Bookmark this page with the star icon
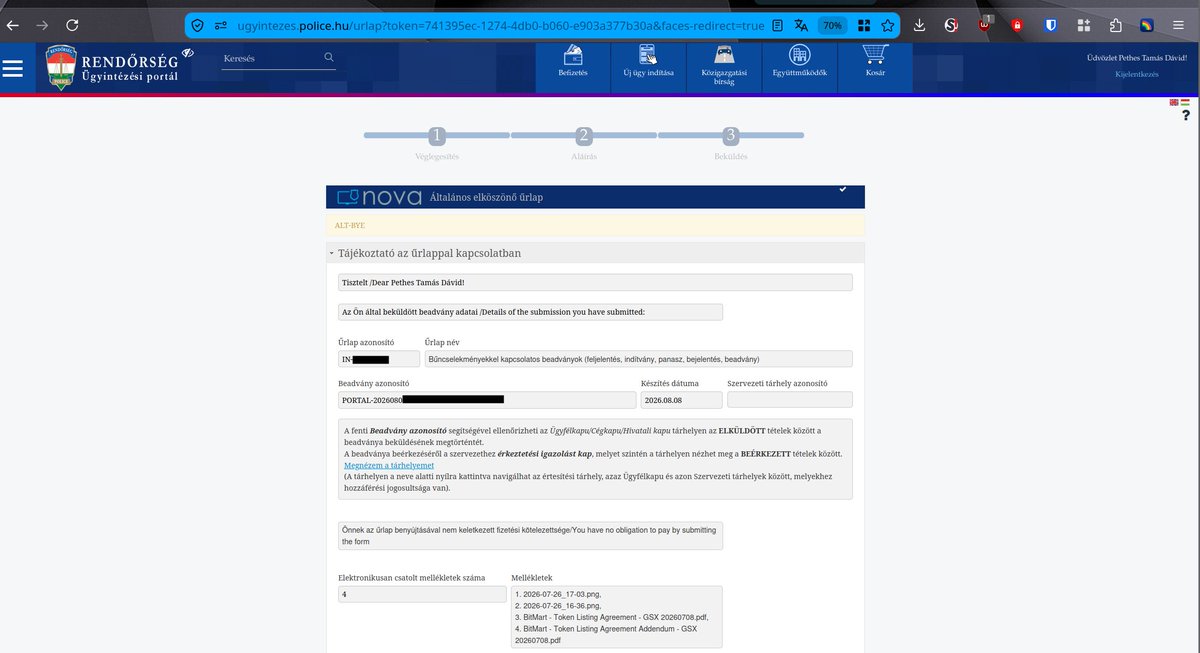The image size is (1200, 653). 886,25
